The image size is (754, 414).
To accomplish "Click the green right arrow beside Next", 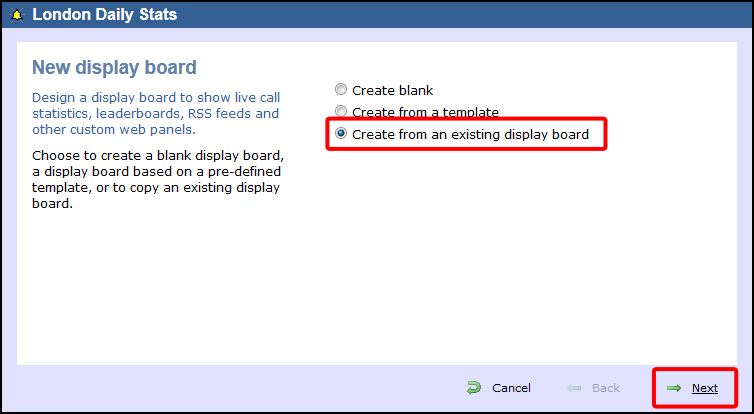I will pyautogui.click(x=674, y=388).
